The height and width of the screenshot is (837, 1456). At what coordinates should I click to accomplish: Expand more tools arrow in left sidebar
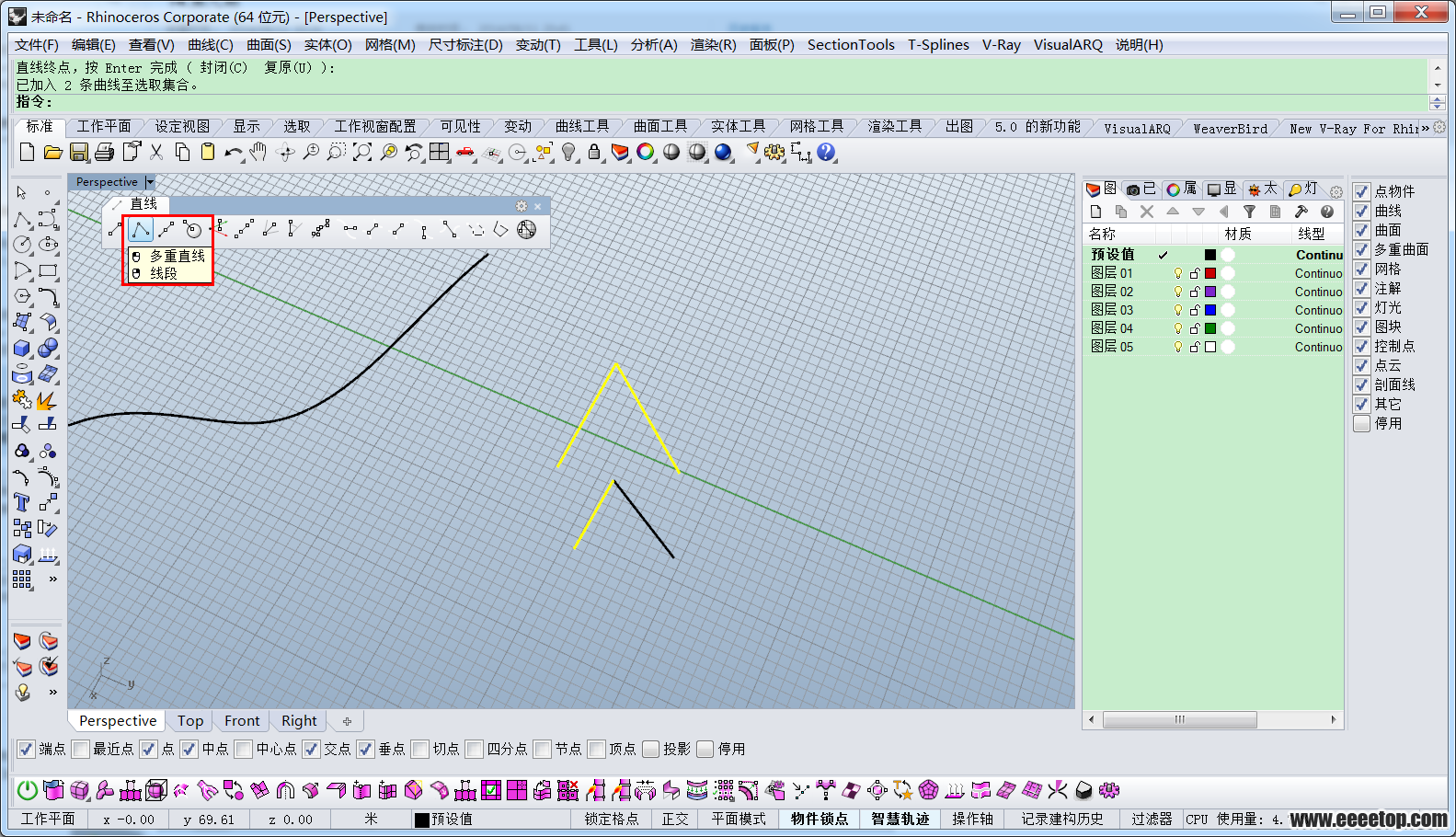(x=53, y=579)
